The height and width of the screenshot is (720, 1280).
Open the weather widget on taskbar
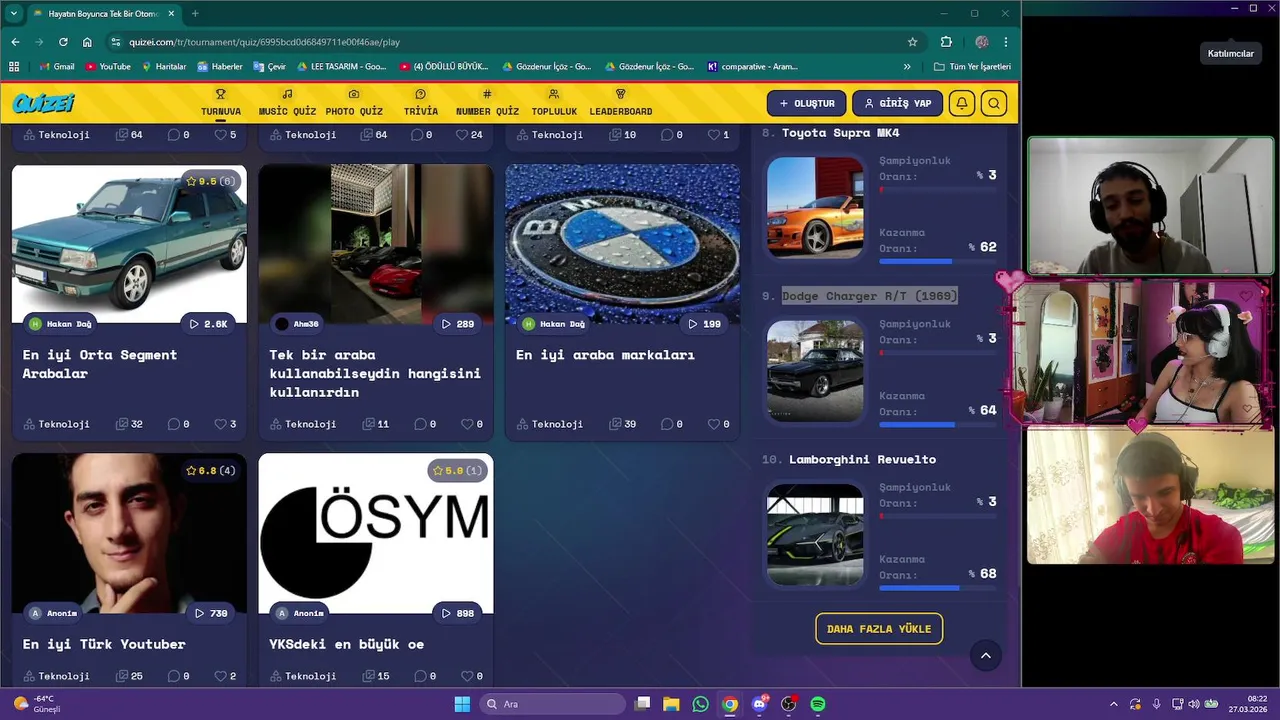pos(36,704)
